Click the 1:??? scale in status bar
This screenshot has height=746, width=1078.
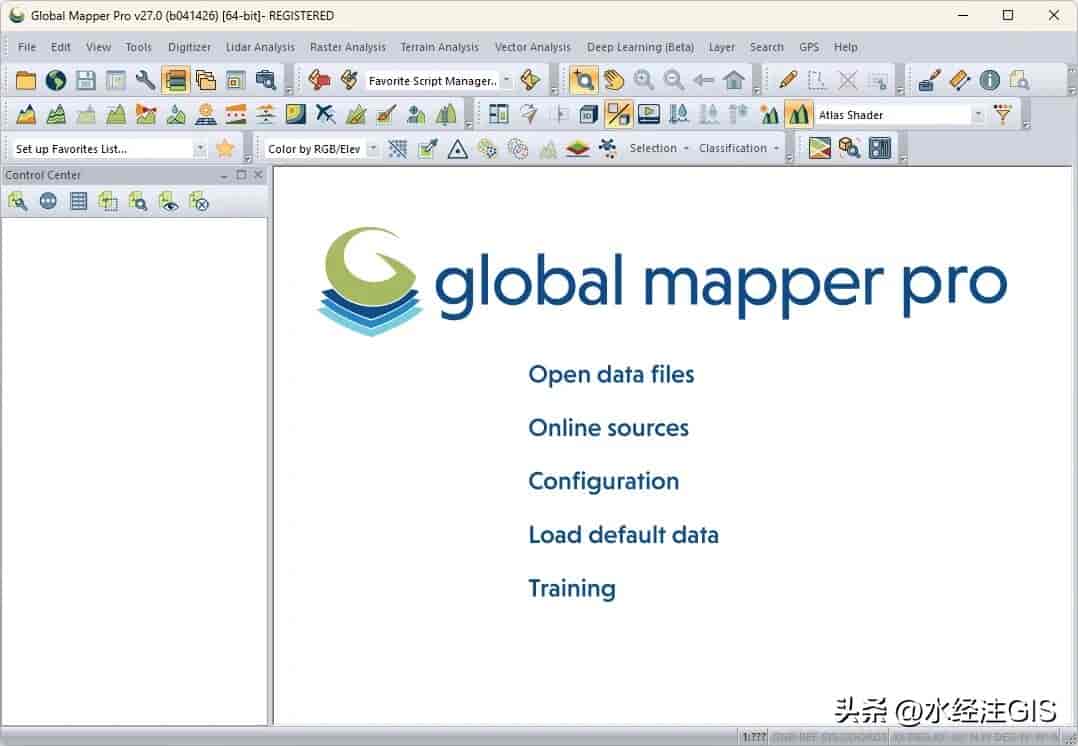[x=754, y=737]
